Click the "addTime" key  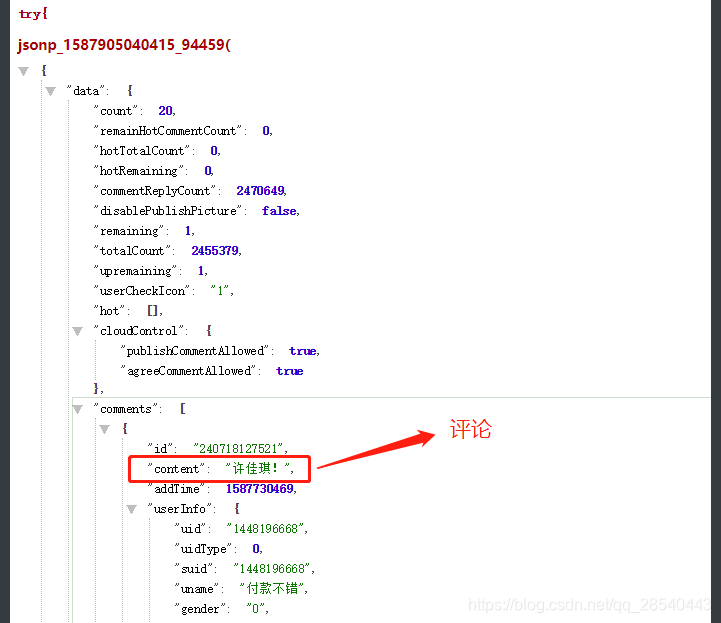click(x=177, y=489)
